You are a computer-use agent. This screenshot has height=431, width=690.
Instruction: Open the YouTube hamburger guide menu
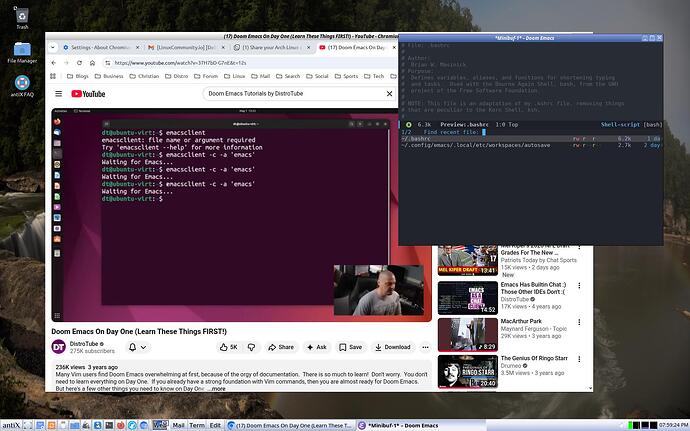click(59, 94)
